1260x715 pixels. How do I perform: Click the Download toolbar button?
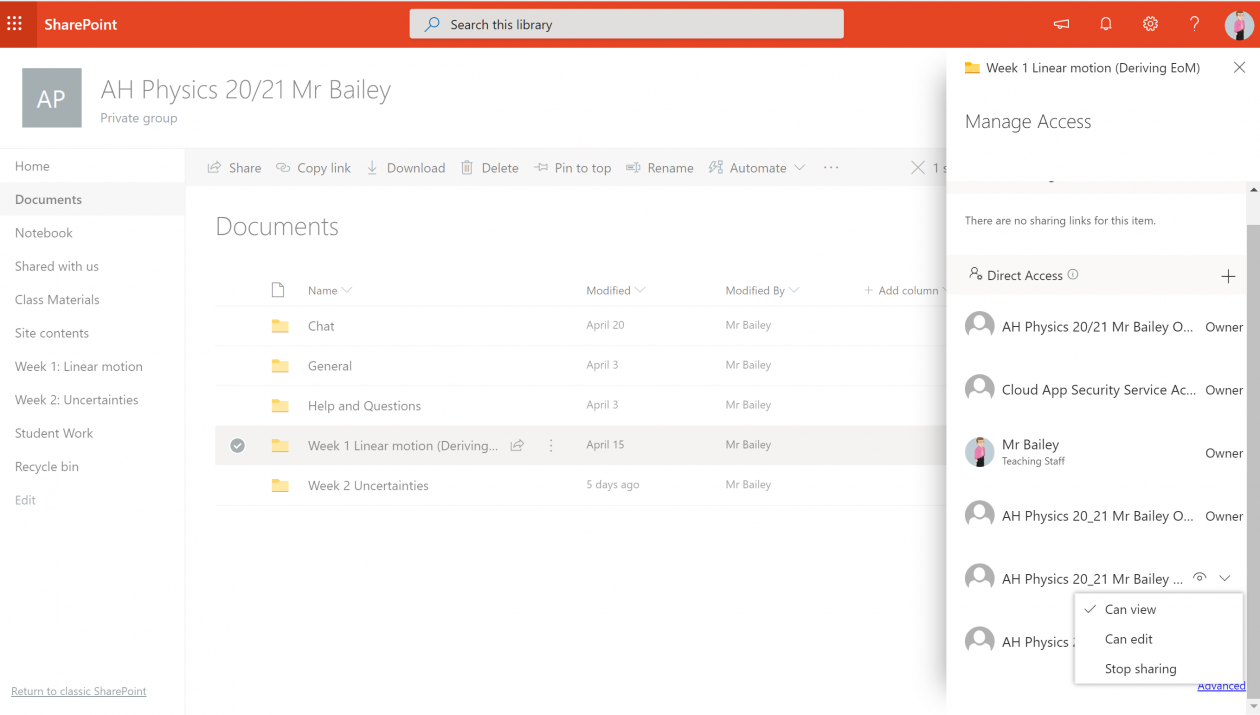(x=406, y=168)
